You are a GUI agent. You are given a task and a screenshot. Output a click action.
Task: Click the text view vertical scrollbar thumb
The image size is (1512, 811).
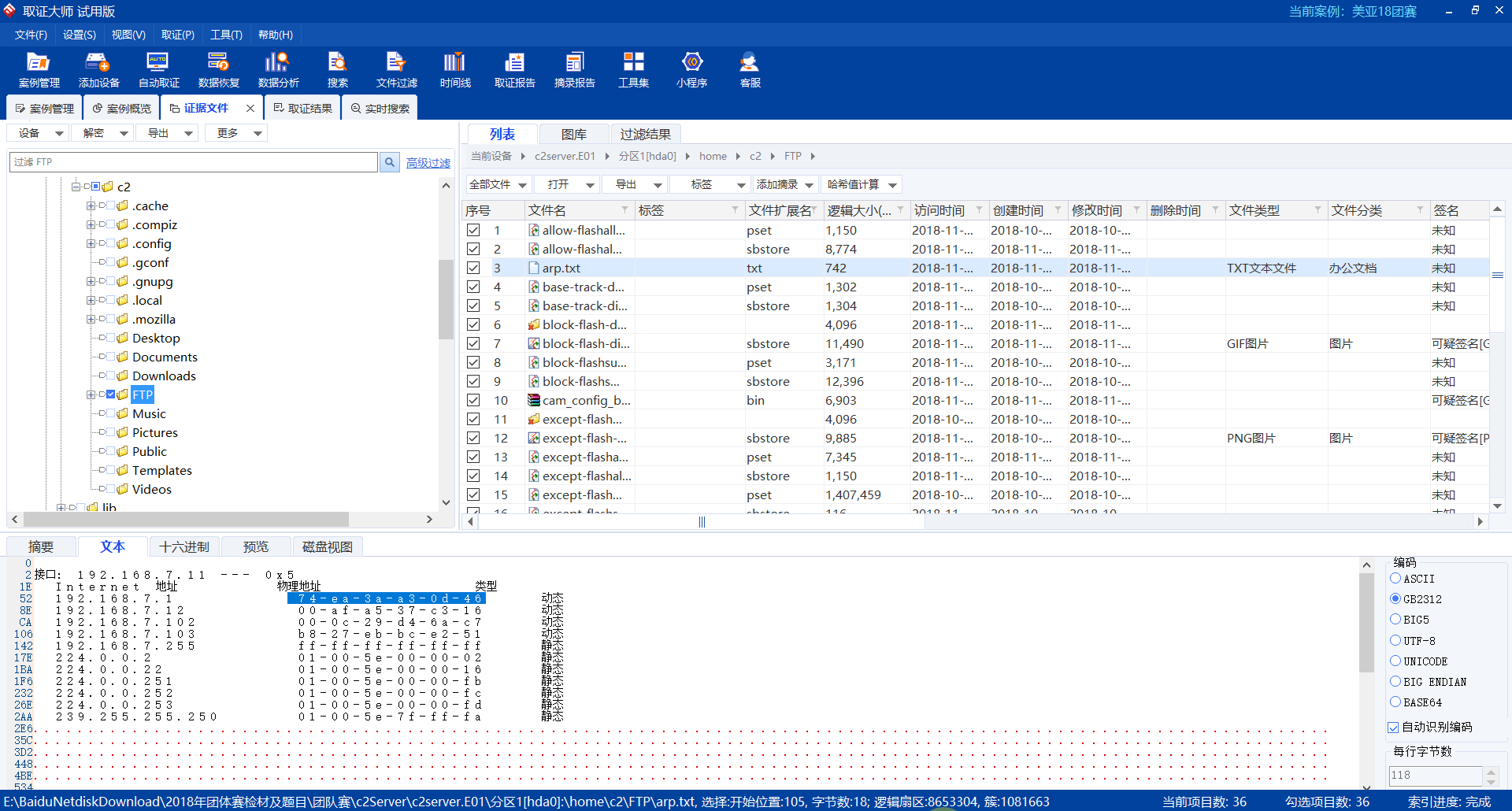[1366, 622]
